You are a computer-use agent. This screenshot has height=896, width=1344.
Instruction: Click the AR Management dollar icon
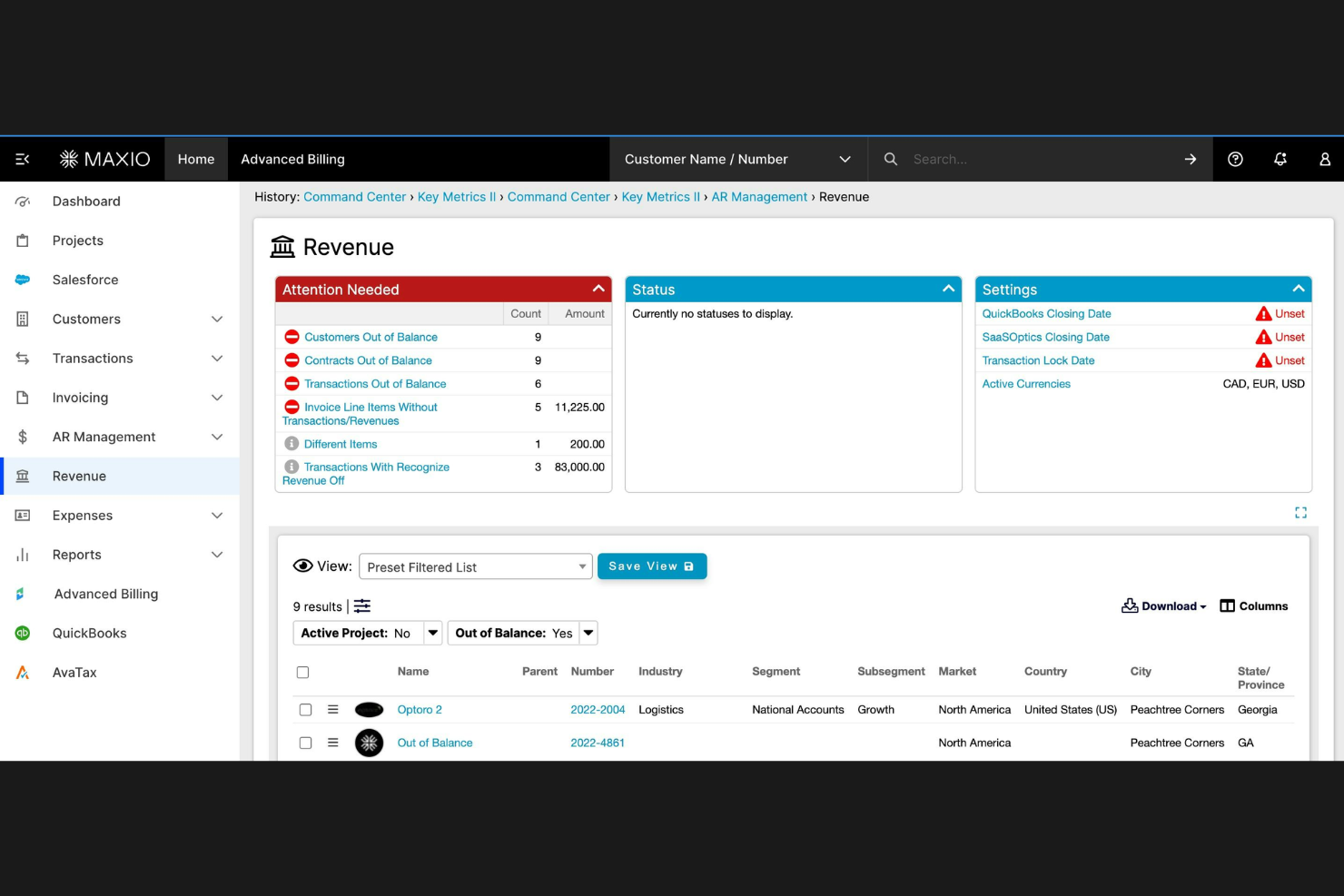[23, 437]
